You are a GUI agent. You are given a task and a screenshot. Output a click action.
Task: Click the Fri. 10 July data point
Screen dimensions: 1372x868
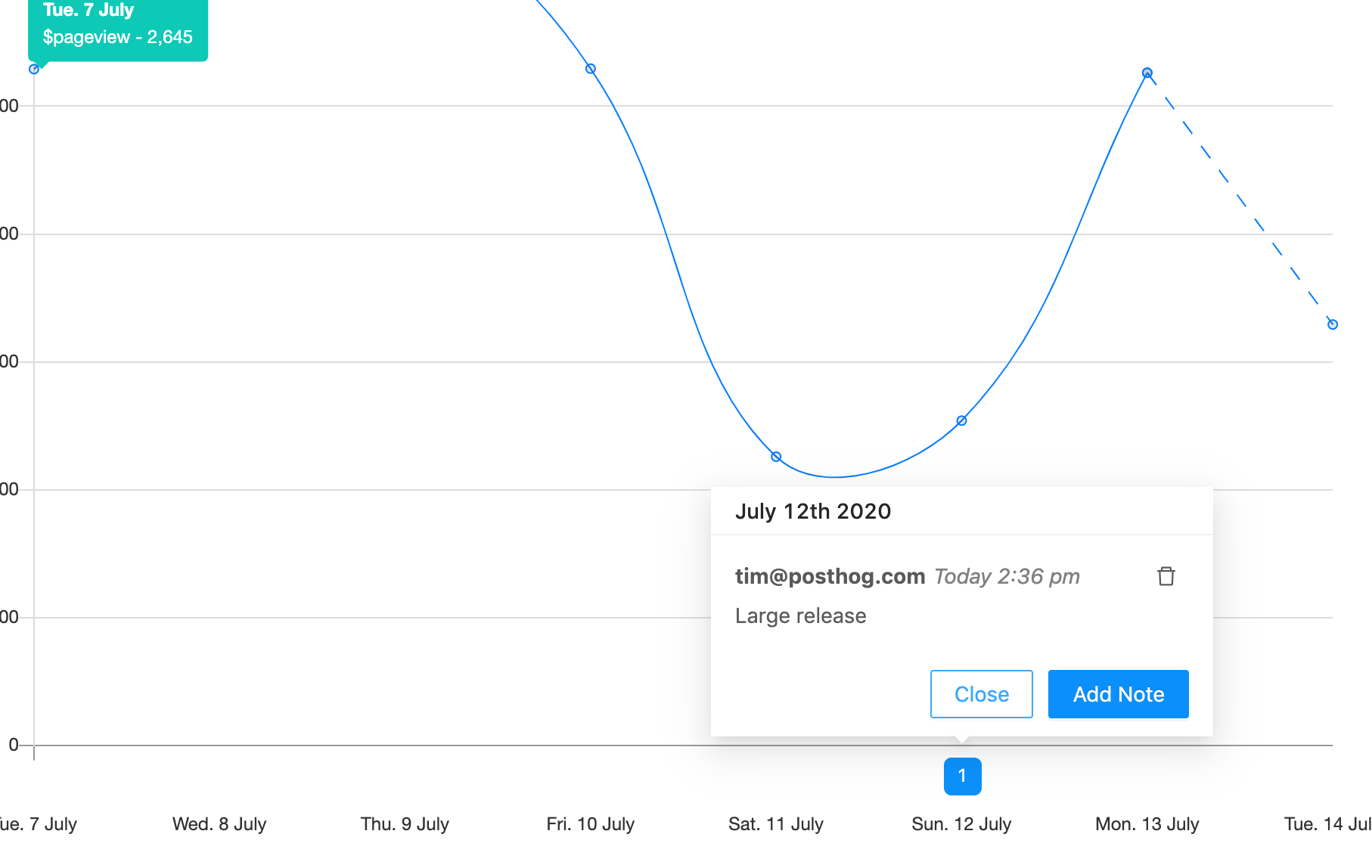pos(591,69)
